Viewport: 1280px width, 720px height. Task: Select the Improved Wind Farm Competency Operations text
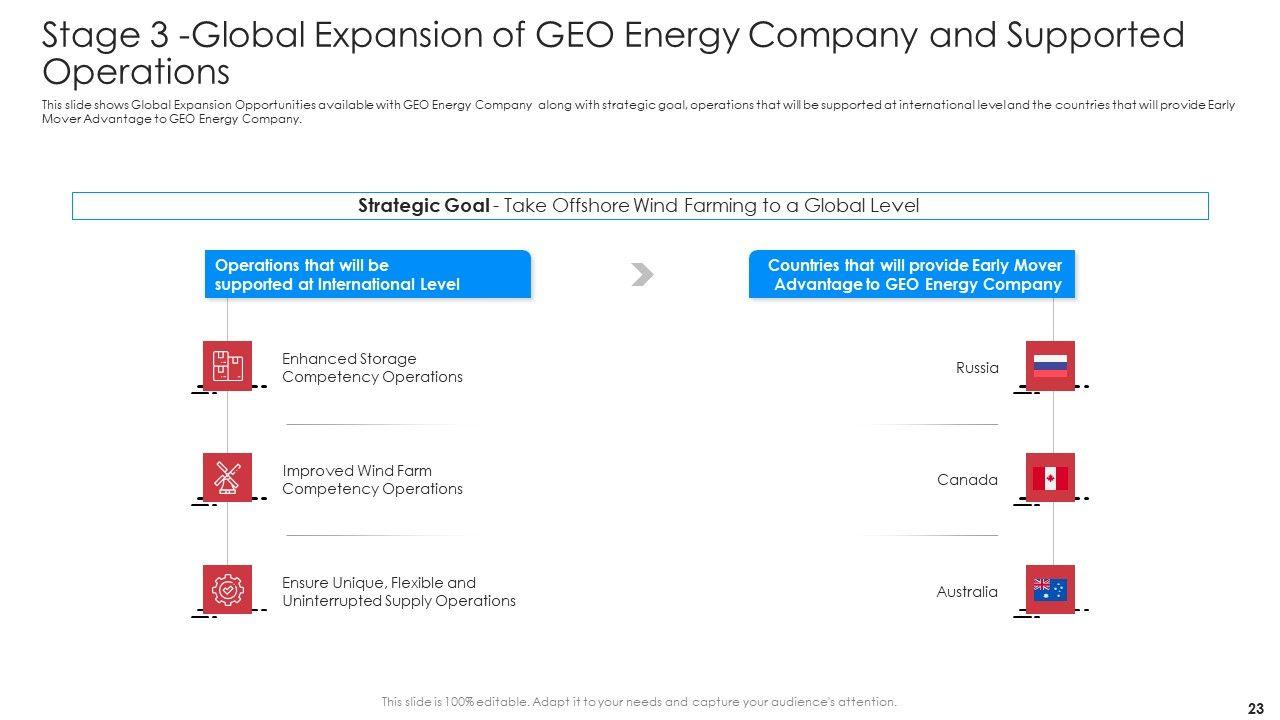coord(372,480)
